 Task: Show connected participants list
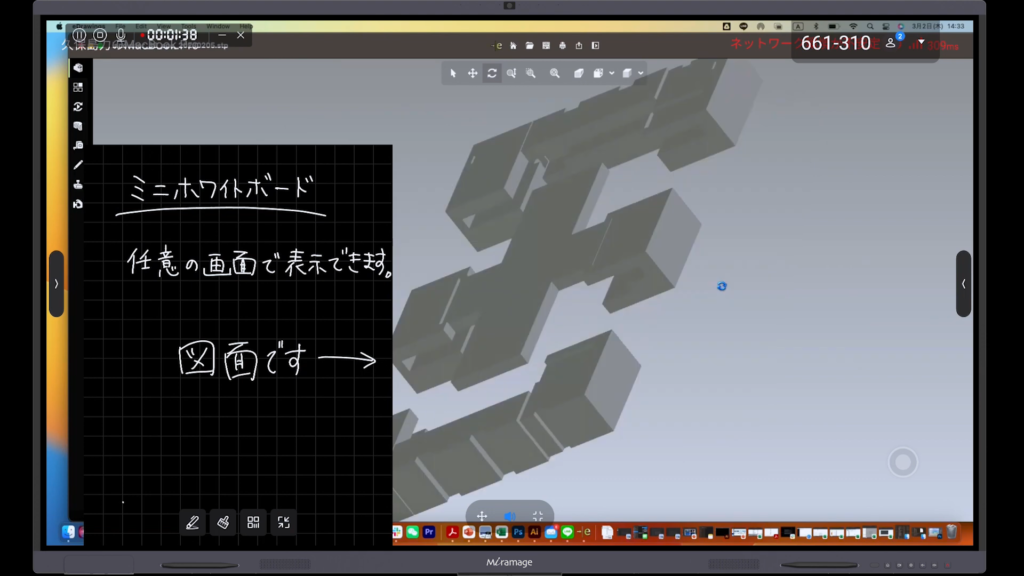click(x=893, y=42)
